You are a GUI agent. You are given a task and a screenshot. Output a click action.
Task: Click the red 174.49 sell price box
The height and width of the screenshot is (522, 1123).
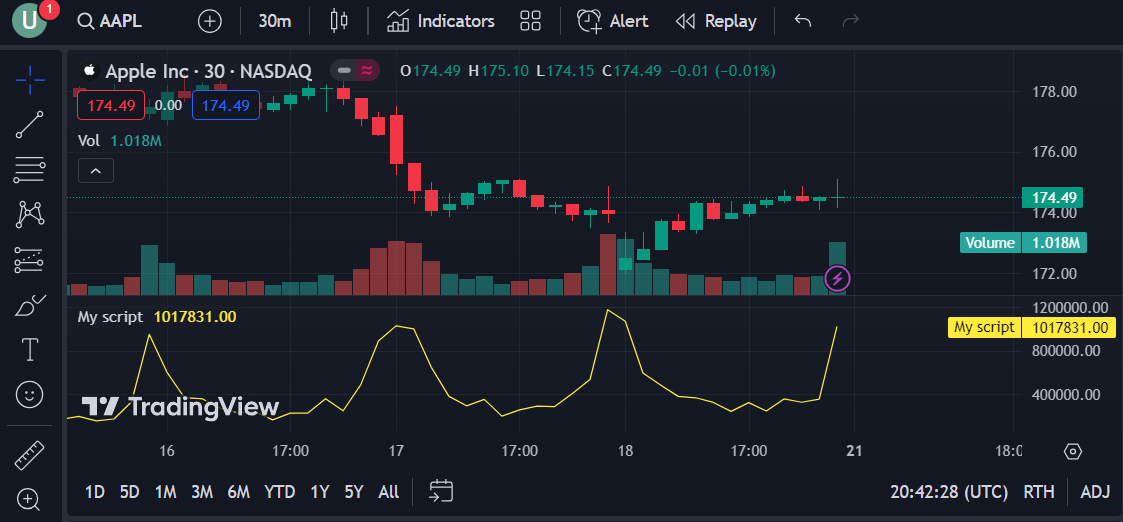111,105
